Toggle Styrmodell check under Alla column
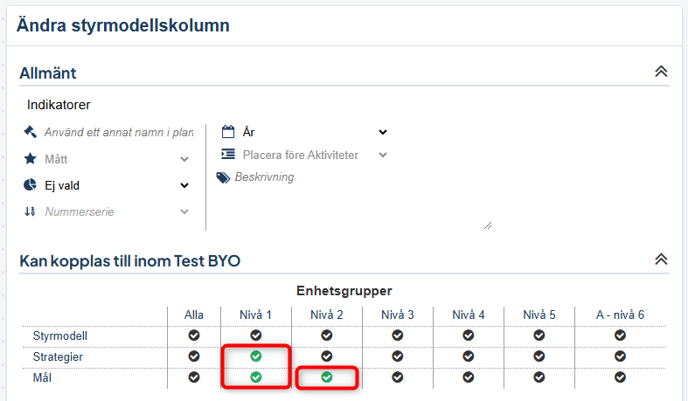 [194, 335]
